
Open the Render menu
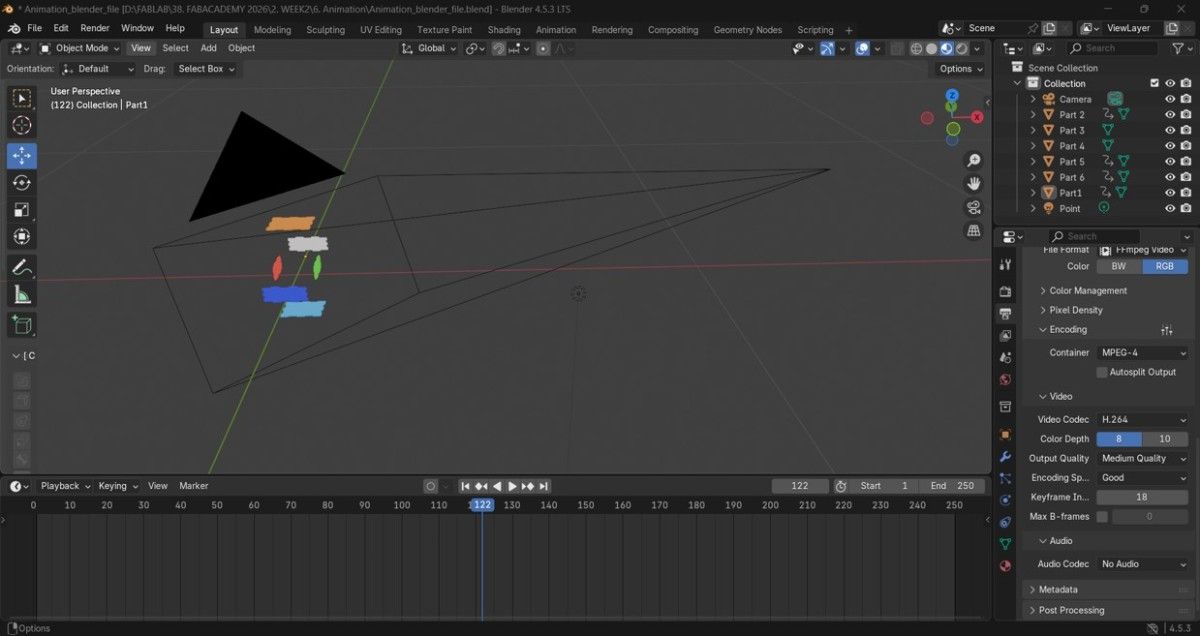95,28
